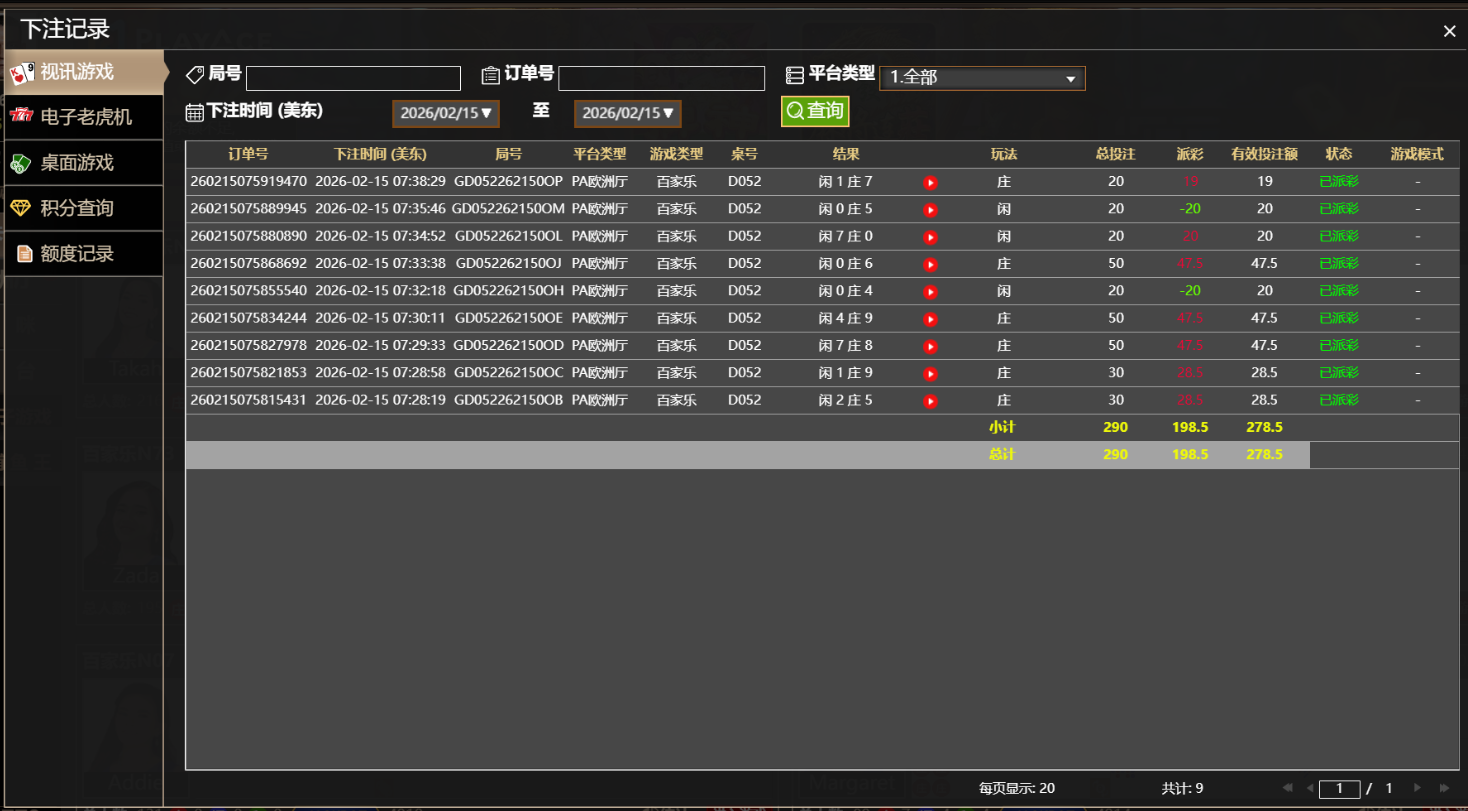Open the start date dropdown 2026/02/15
This screenshot has width=1468, height=811.
coord(445,113)
